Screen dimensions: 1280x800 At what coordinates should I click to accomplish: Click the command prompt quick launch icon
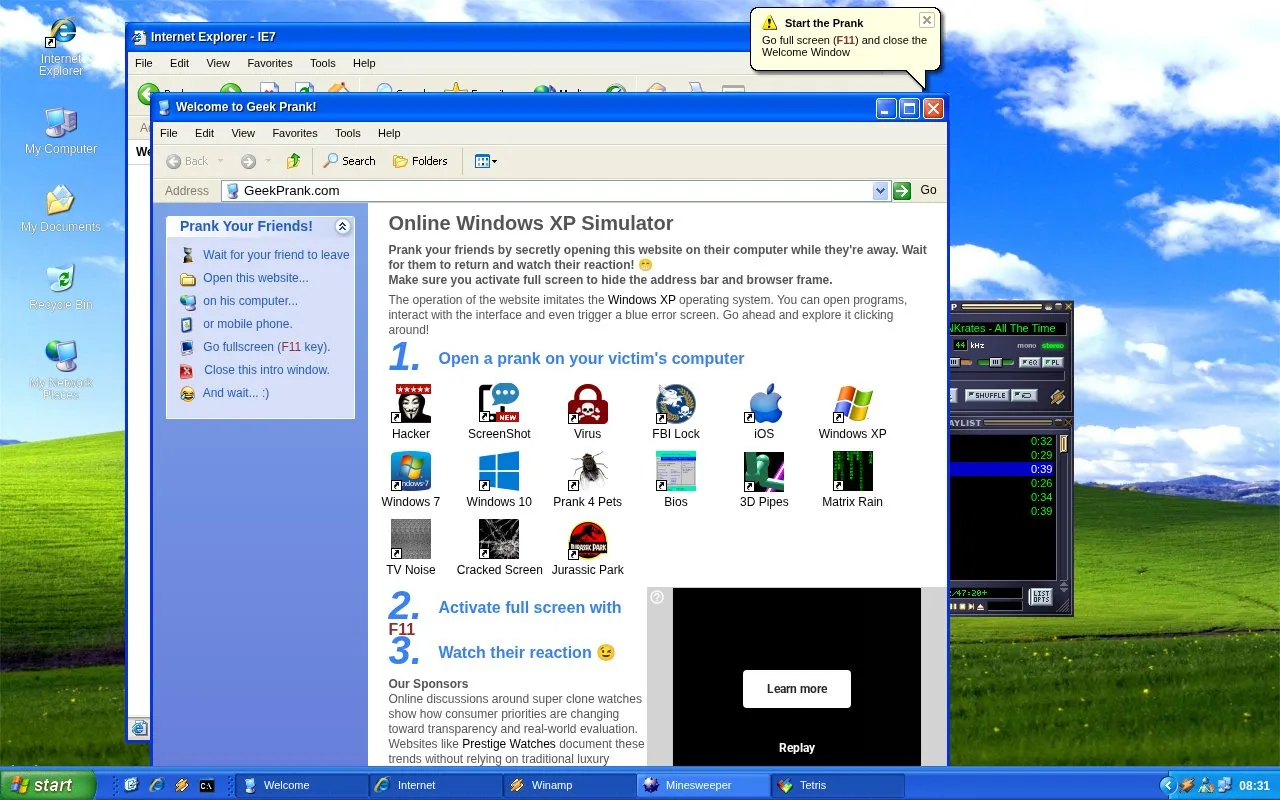[x=207, y=786]
